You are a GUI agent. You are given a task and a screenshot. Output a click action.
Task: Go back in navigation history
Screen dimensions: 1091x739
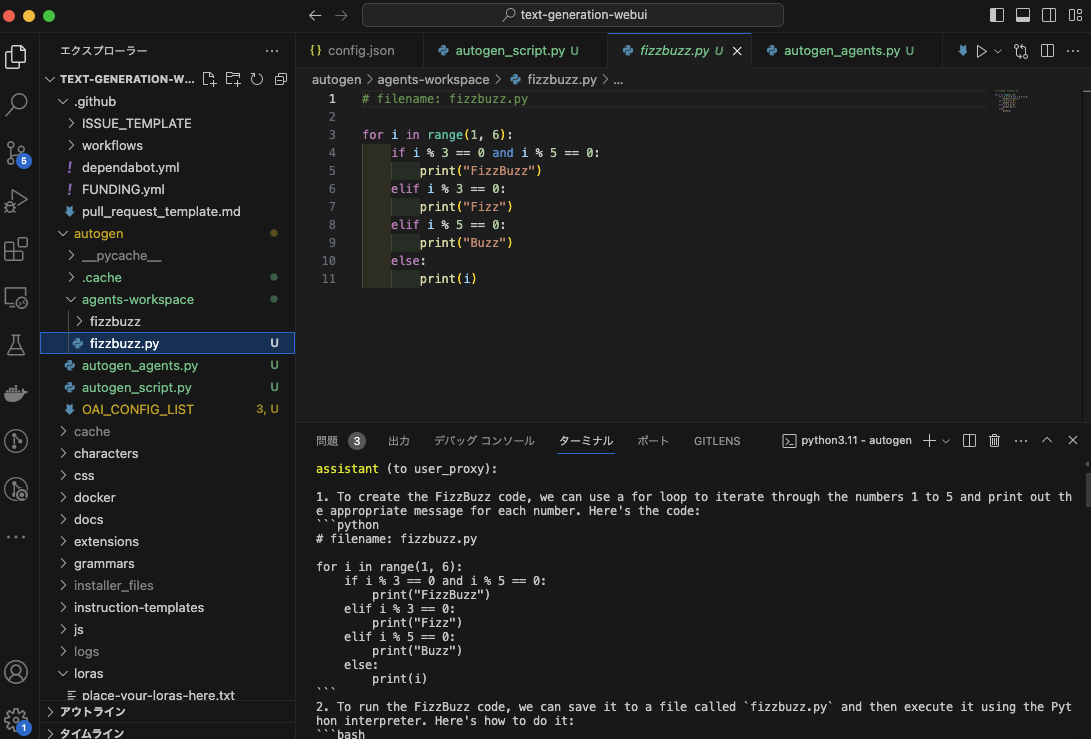[315, 15]
